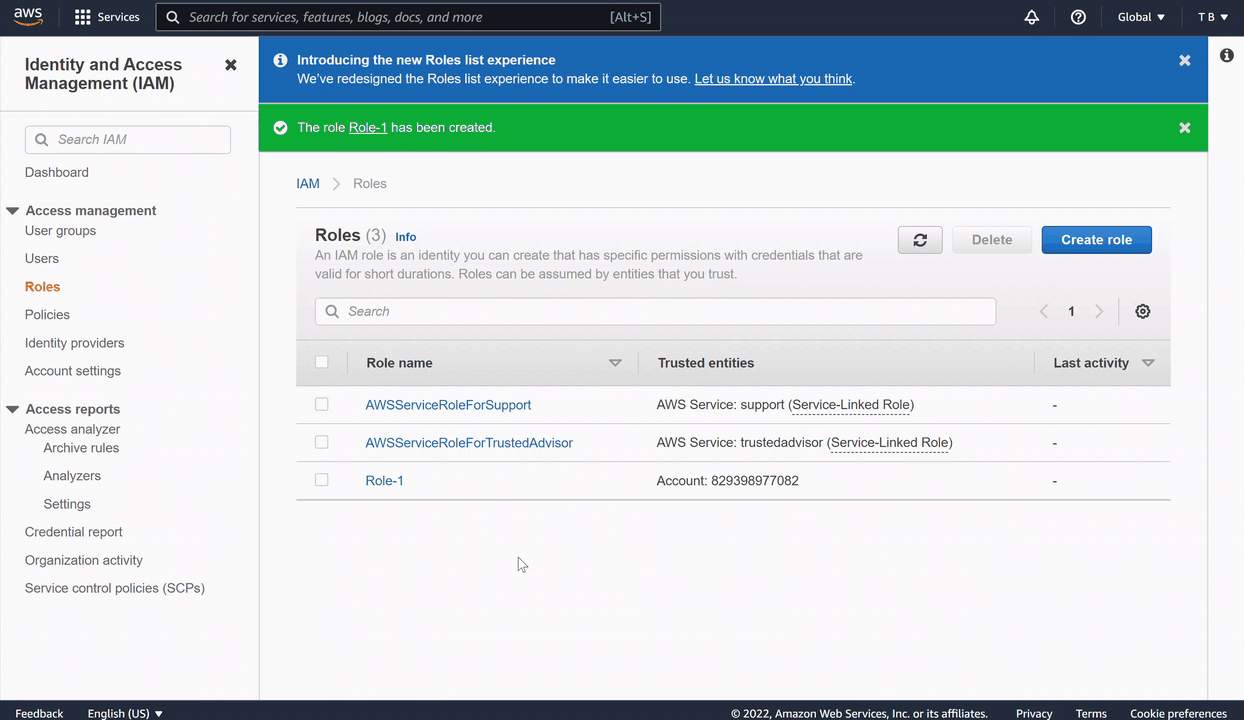Select all roles with header checkbox
This screenshot has height=720, width=1244.
click(x=322, y=362)
